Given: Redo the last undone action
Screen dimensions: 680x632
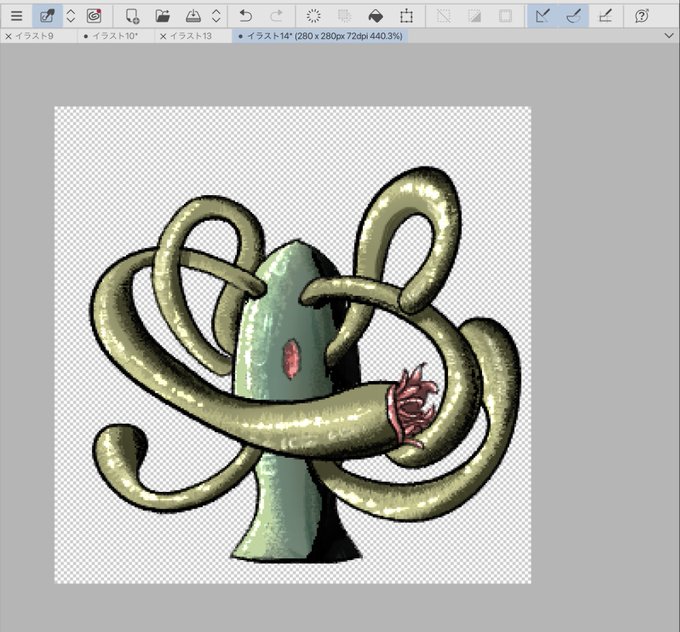Looking at the screenshot, I should point(276,16).
